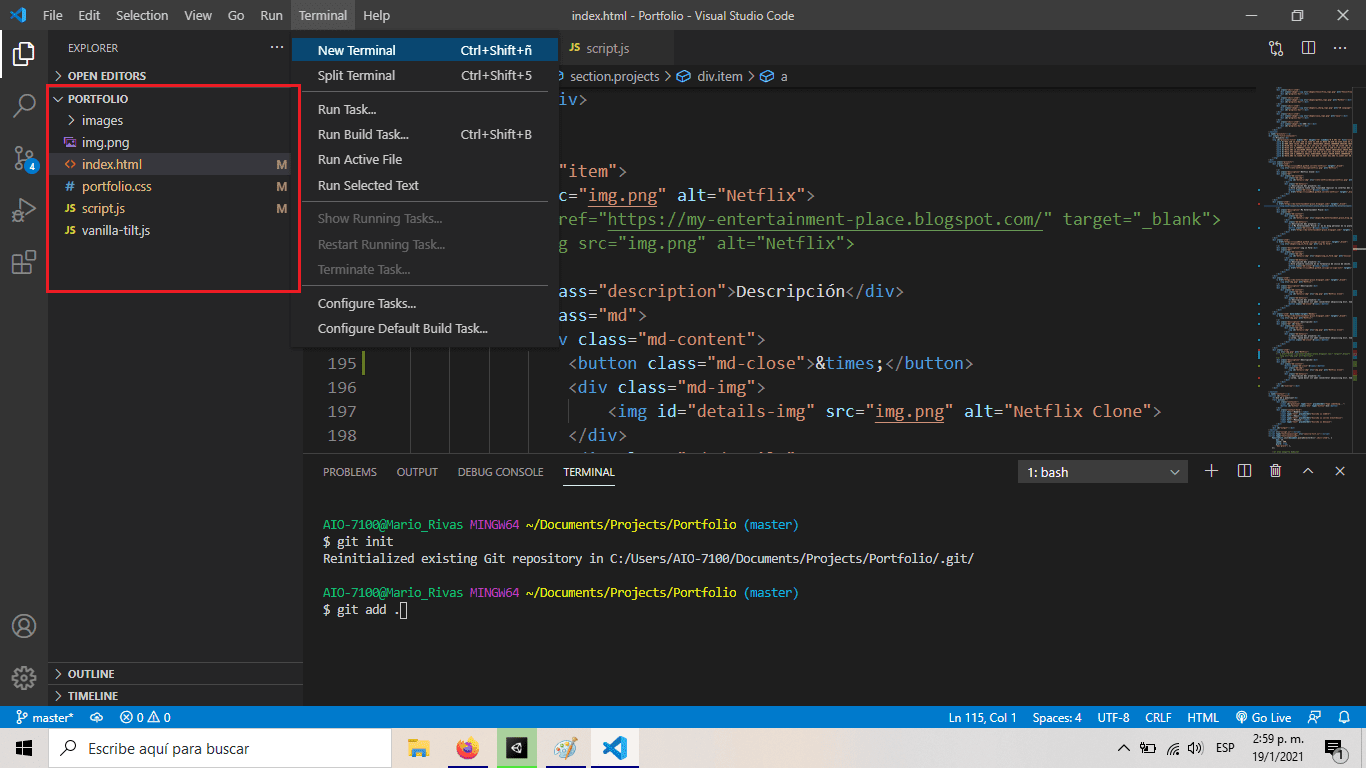Open notifications via the bell icon
The height and width of the screenshot is (768, 1366).
pyautogui.click(x=1343, y=717)
